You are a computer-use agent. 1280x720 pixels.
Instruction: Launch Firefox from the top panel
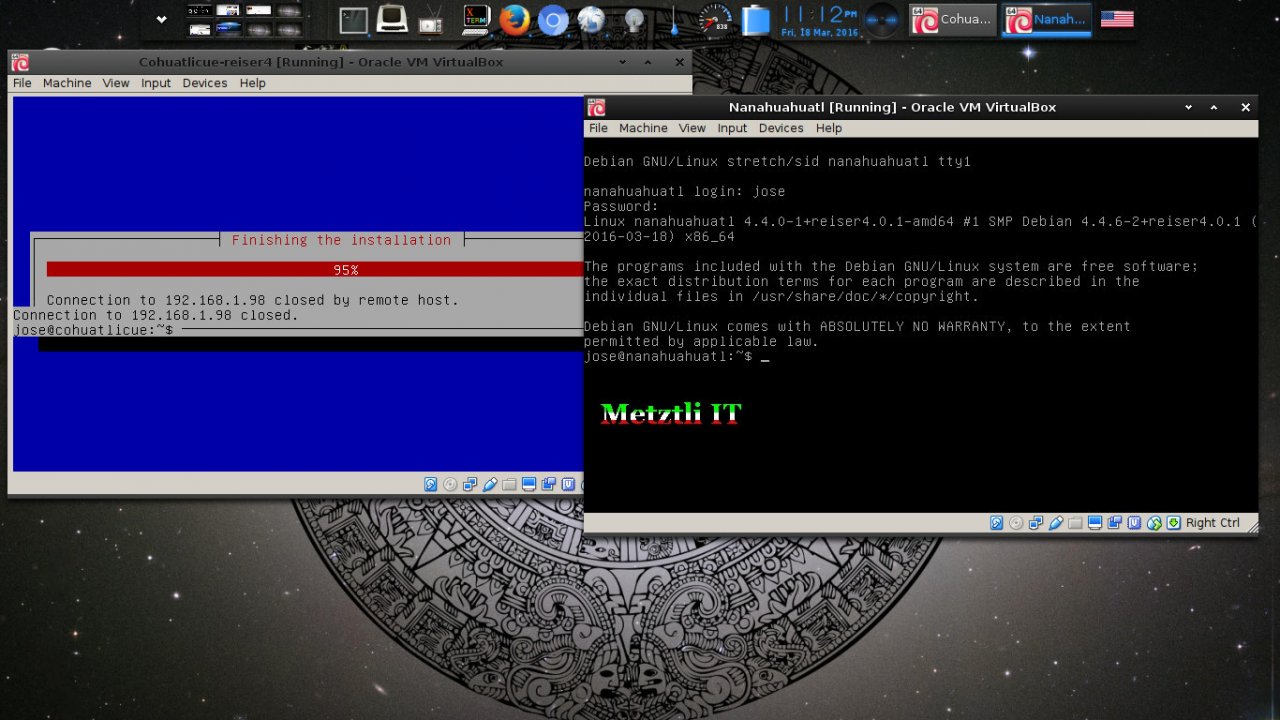coord(514,19)
